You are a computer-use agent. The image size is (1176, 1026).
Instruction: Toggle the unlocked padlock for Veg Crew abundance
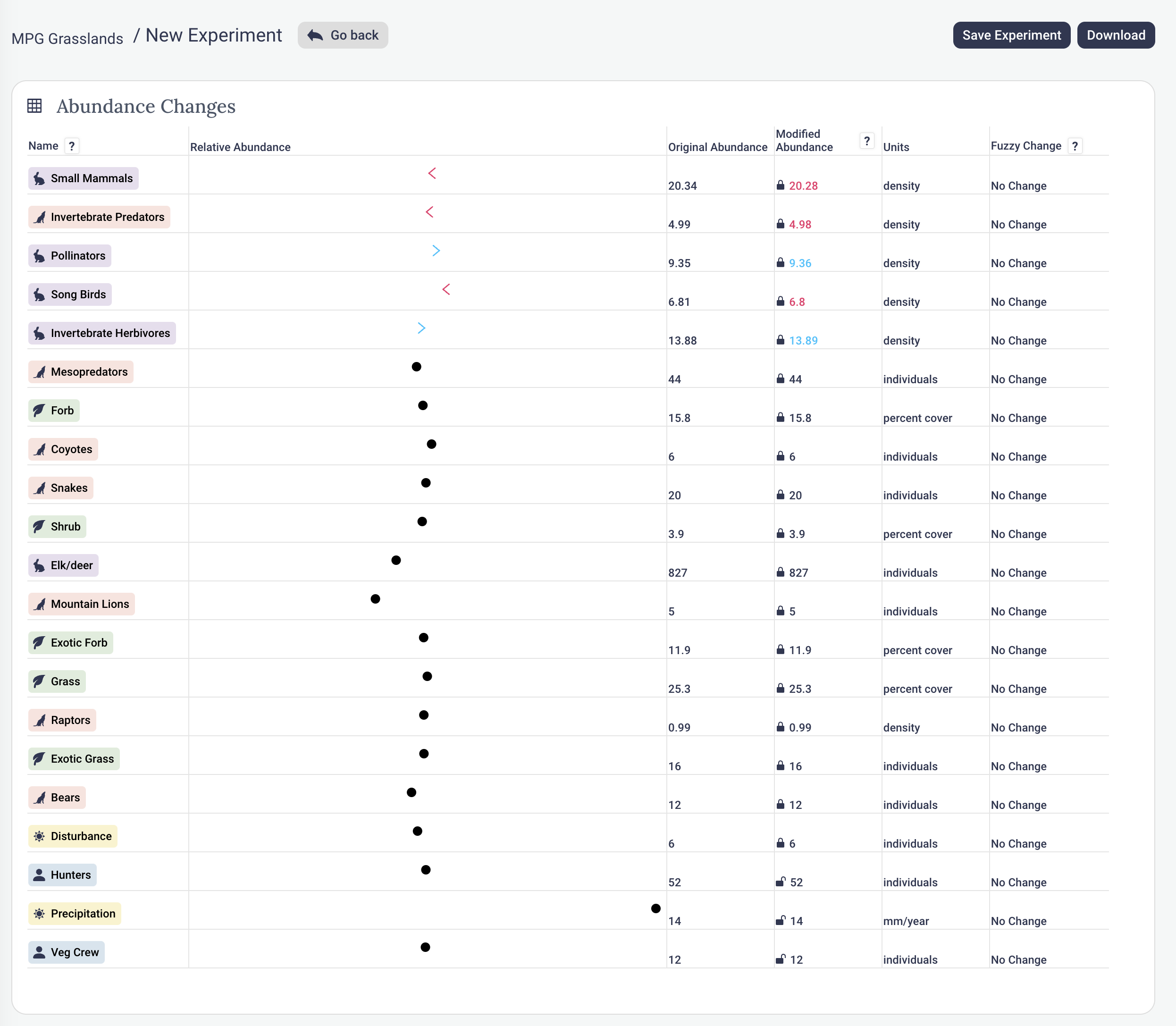[x=781, y=959]
